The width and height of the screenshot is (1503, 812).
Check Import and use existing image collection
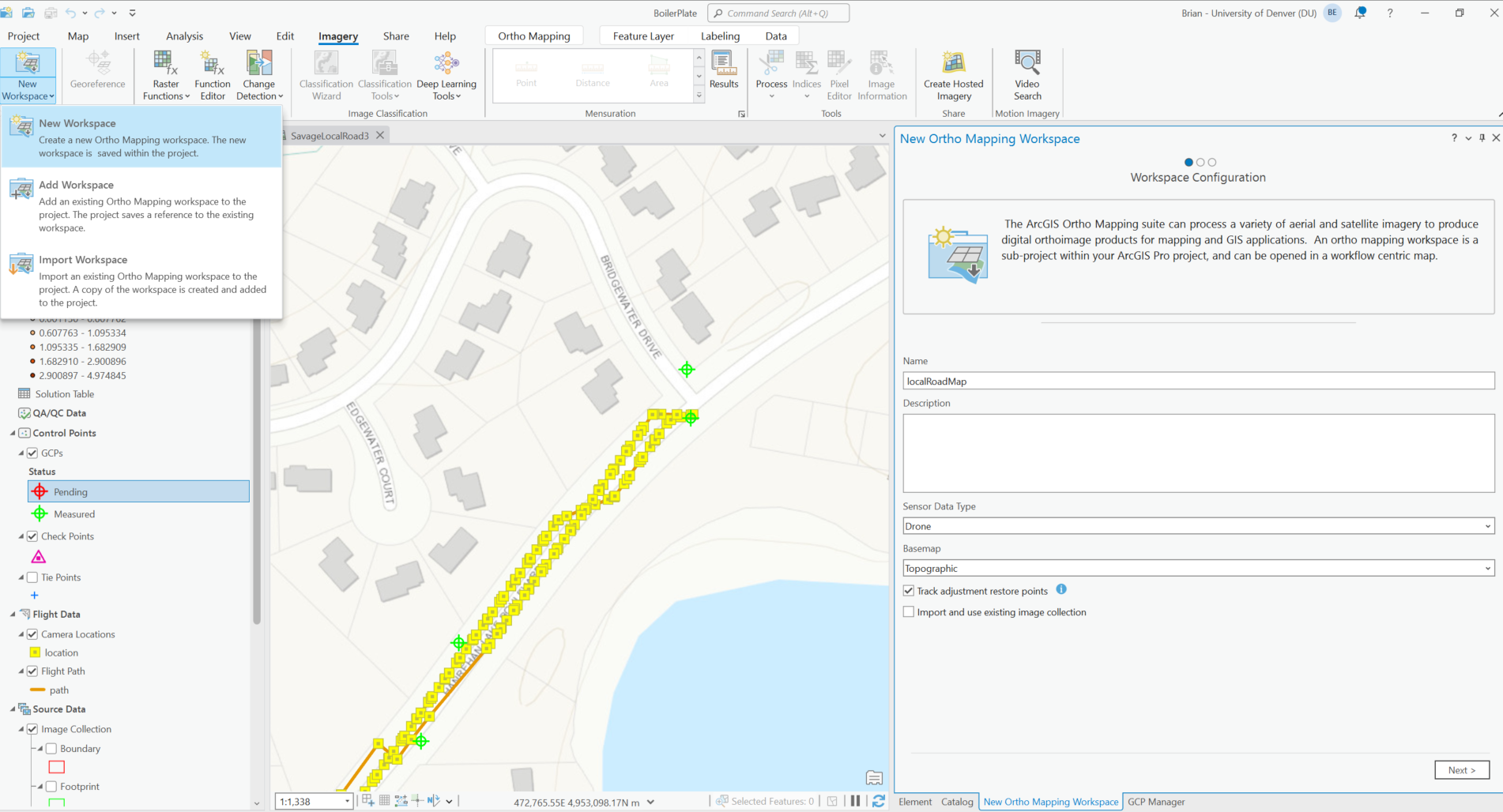pyautogui.click(x=909, y=612)
